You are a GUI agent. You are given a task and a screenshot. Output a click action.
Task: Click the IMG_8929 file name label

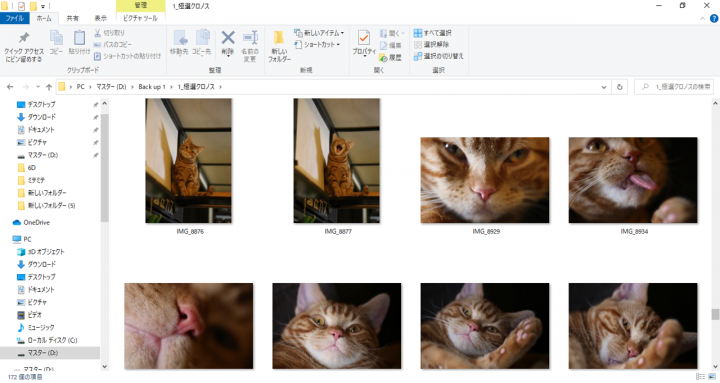pos(486,231)
